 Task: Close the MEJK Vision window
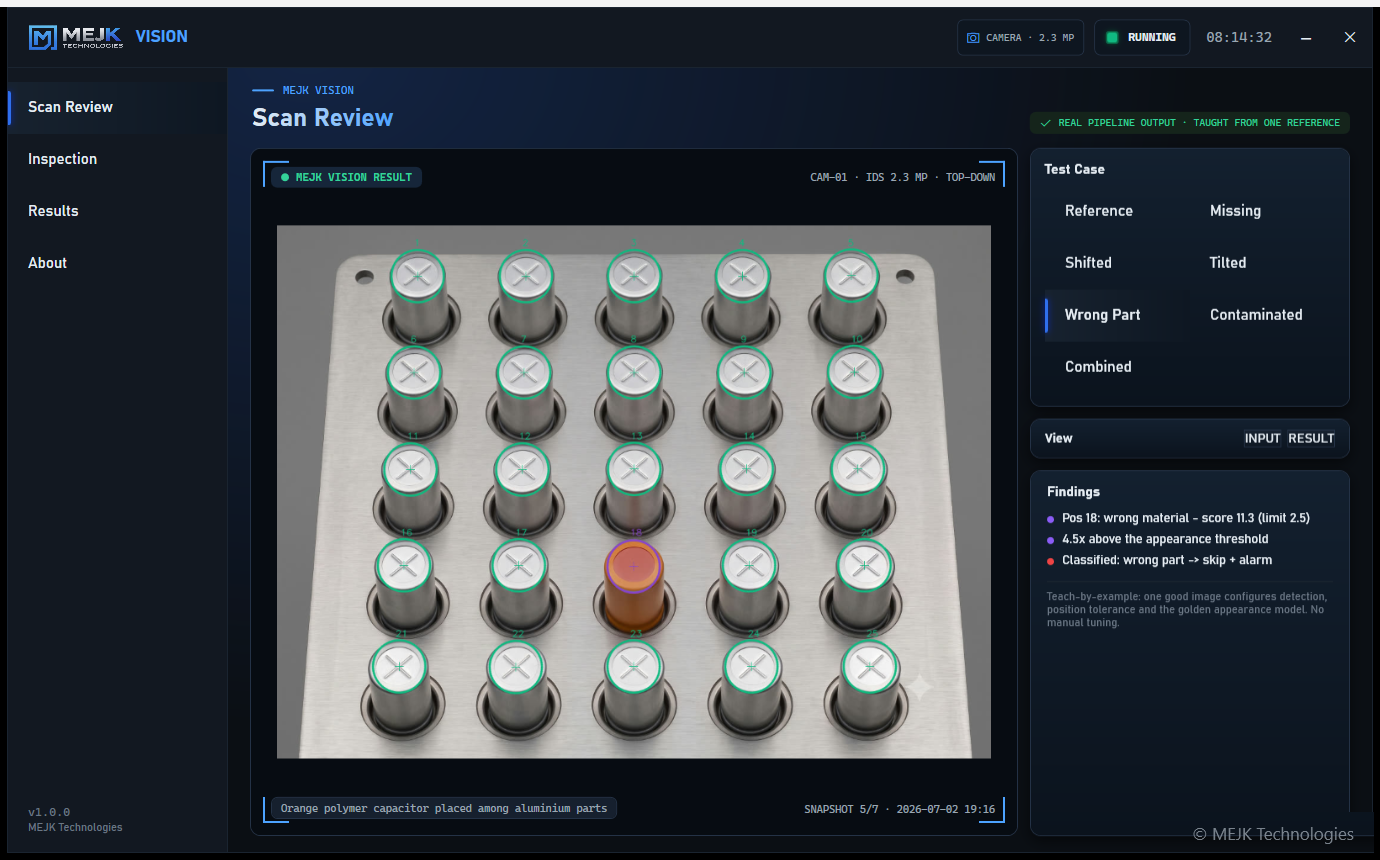click(x=1350, y=38)
